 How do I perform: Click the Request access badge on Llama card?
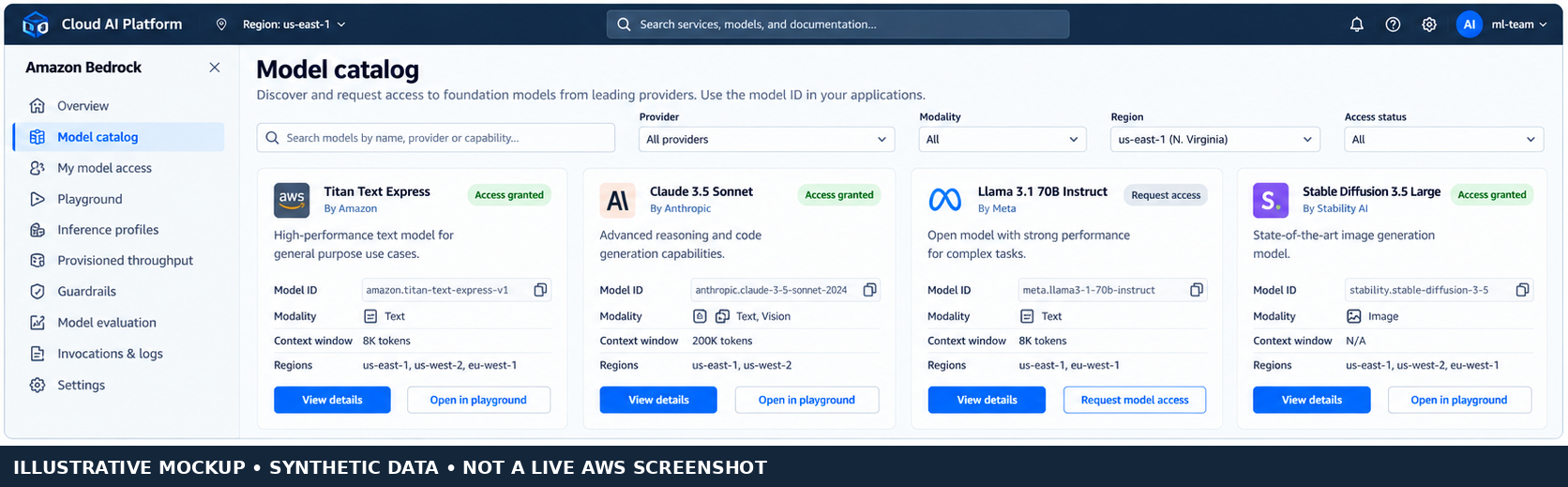[x=1166, y=195]
